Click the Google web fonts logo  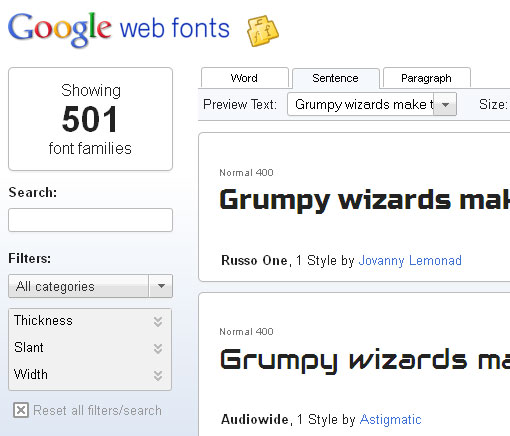(119, 29)
